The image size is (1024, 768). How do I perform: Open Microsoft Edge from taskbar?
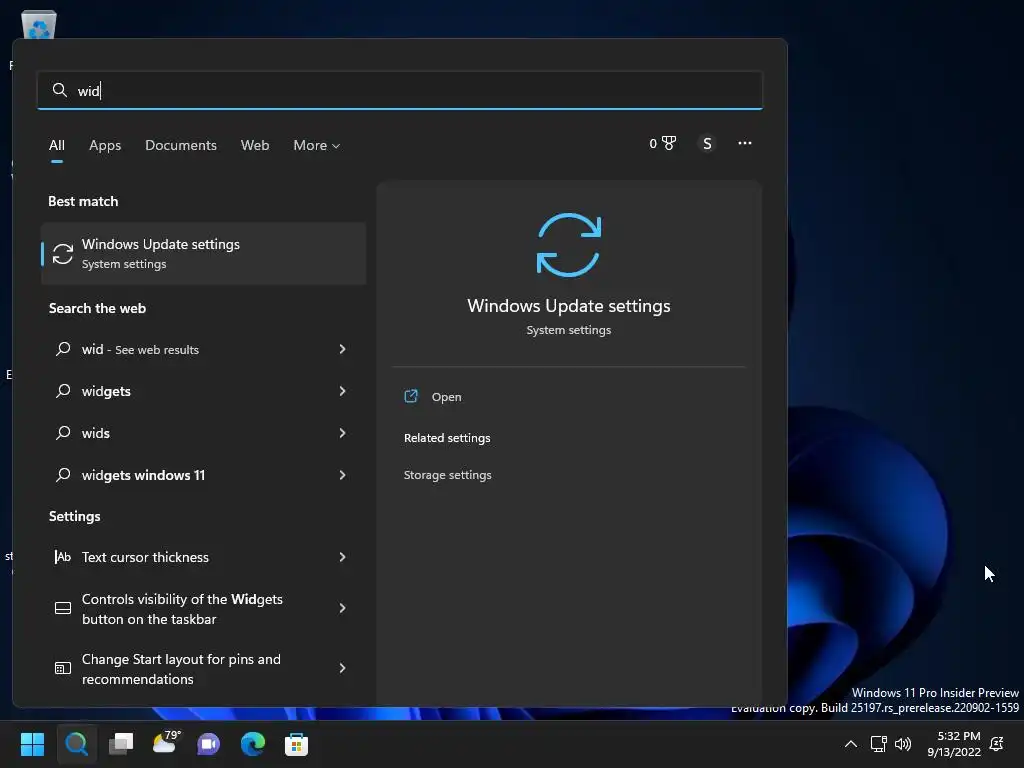(x=253, y=744)
